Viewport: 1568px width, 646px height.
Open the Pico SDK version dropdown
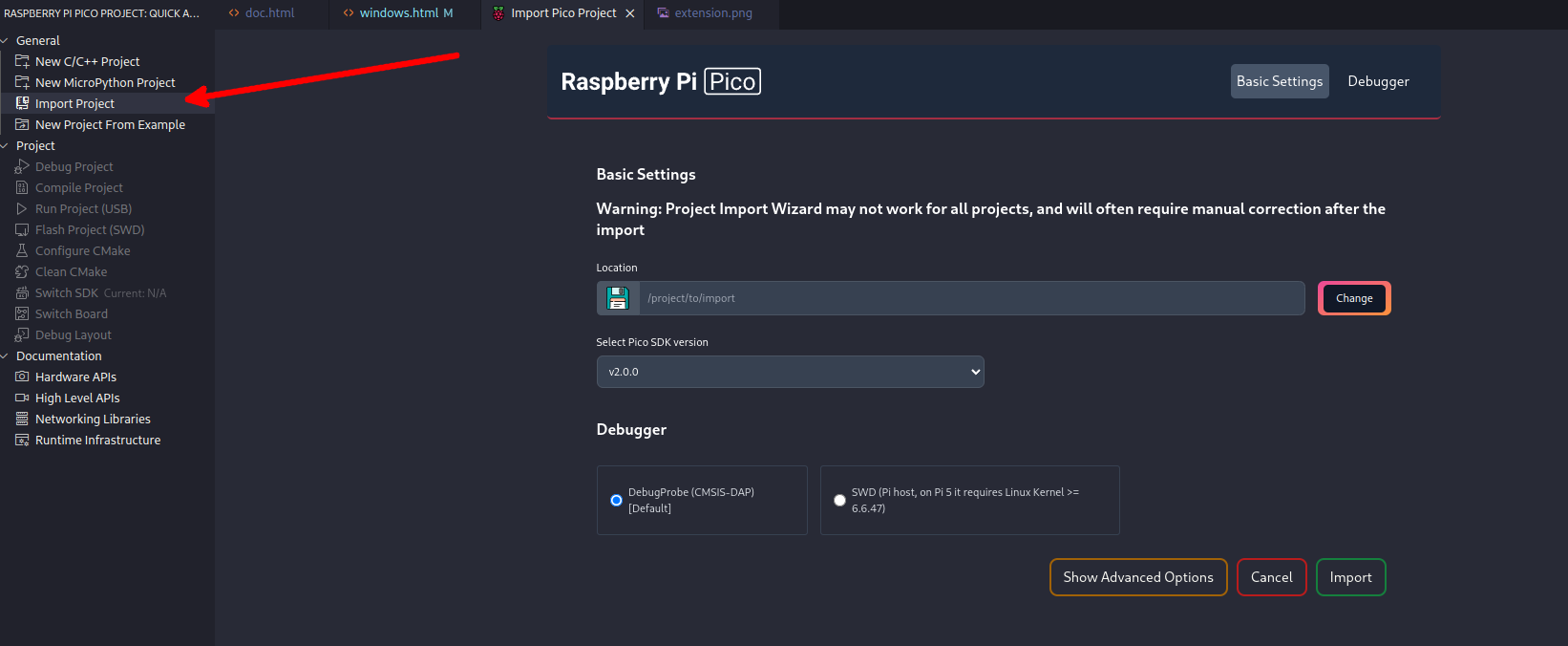coord(790,372)
